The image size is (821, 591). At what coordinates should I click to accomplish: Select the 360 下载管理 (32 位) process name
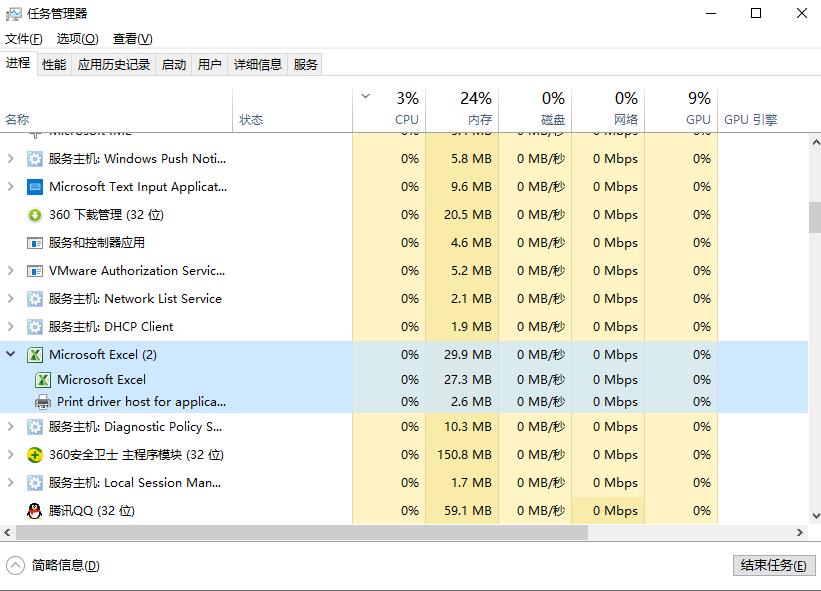coord(106,215)
